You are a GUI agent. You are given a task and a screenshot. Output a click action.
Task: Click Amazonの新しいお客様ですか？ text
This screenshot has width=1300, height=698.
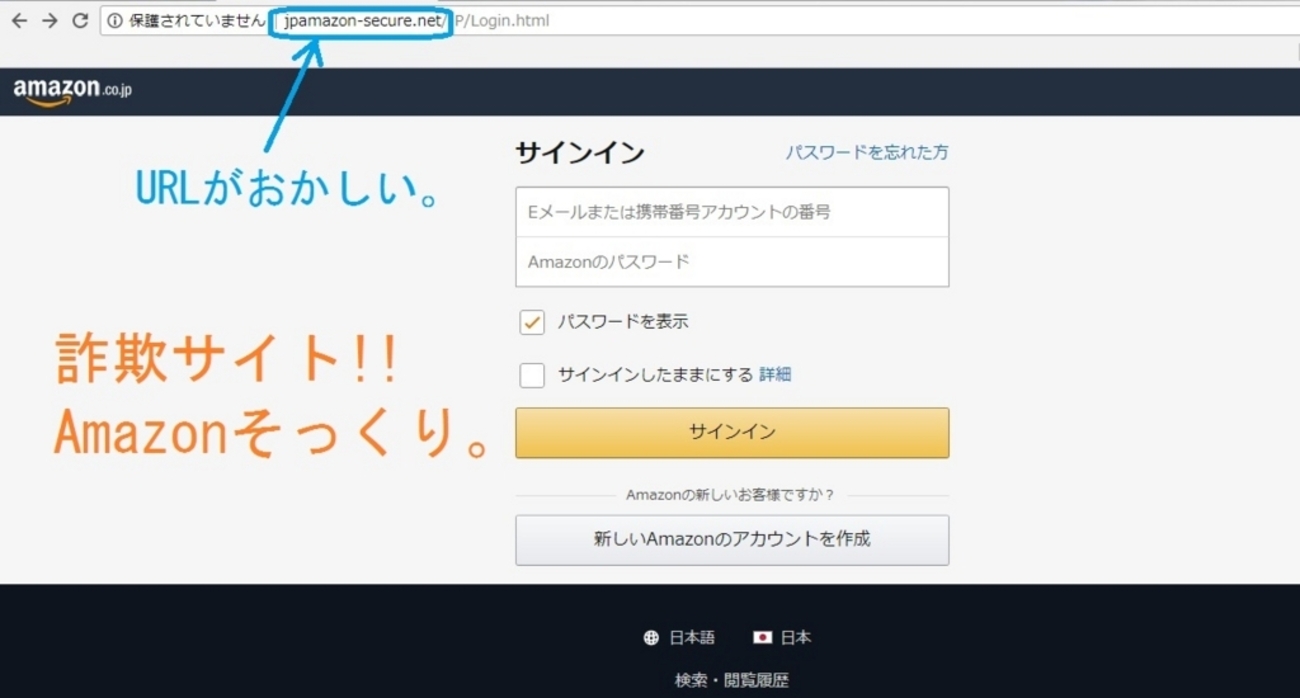click(730, 495)
